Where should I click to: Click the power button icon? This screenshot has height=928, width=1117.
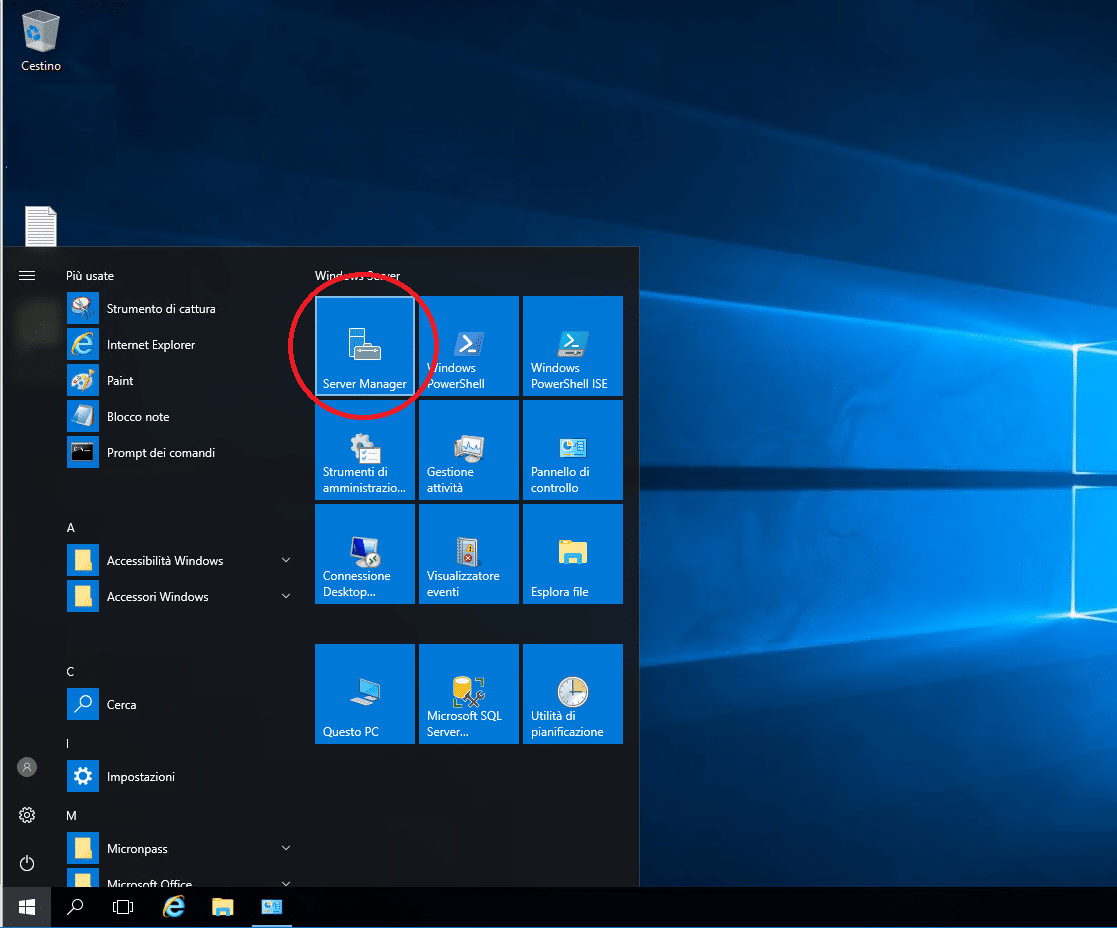tap(27, 863)
